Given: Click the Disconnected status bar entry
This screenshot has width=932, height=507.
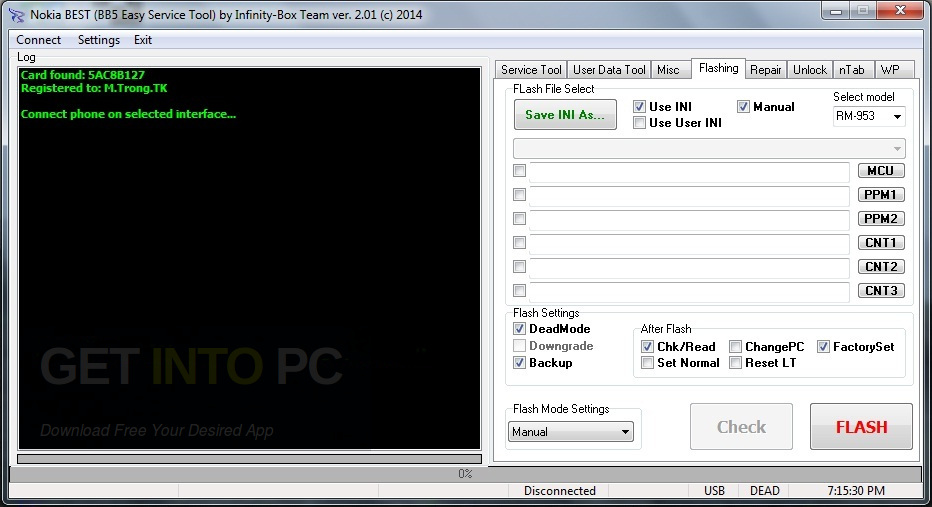Looking at the screenshot, I should point(559,491).
